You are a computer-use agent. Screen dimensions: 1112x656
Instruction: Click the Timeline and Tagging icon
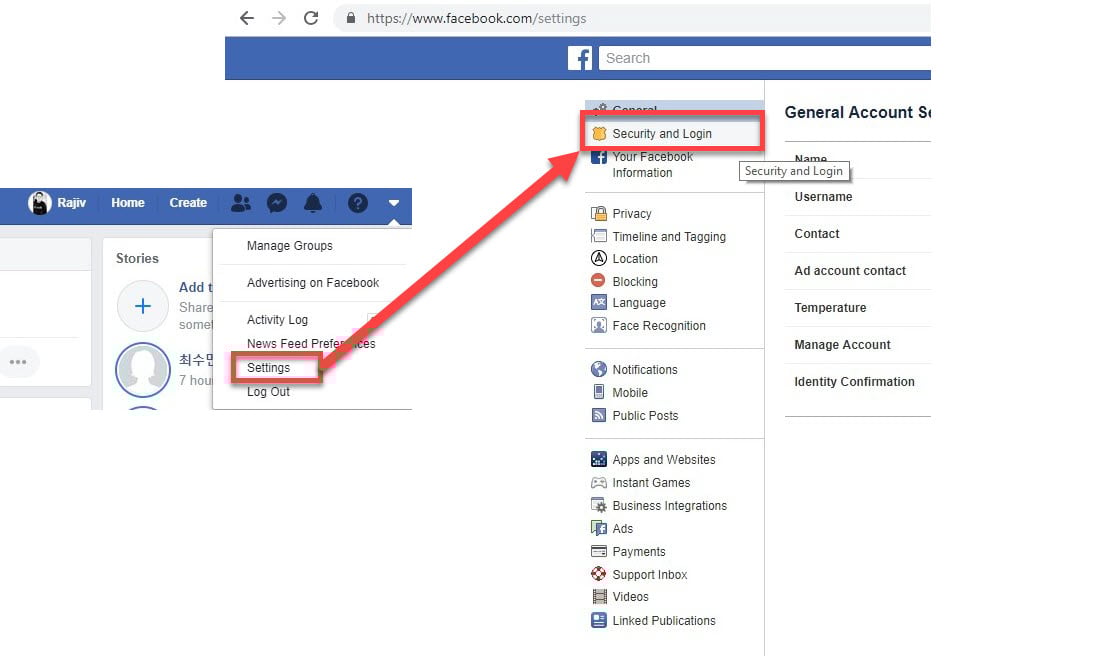tap(599, 235)
